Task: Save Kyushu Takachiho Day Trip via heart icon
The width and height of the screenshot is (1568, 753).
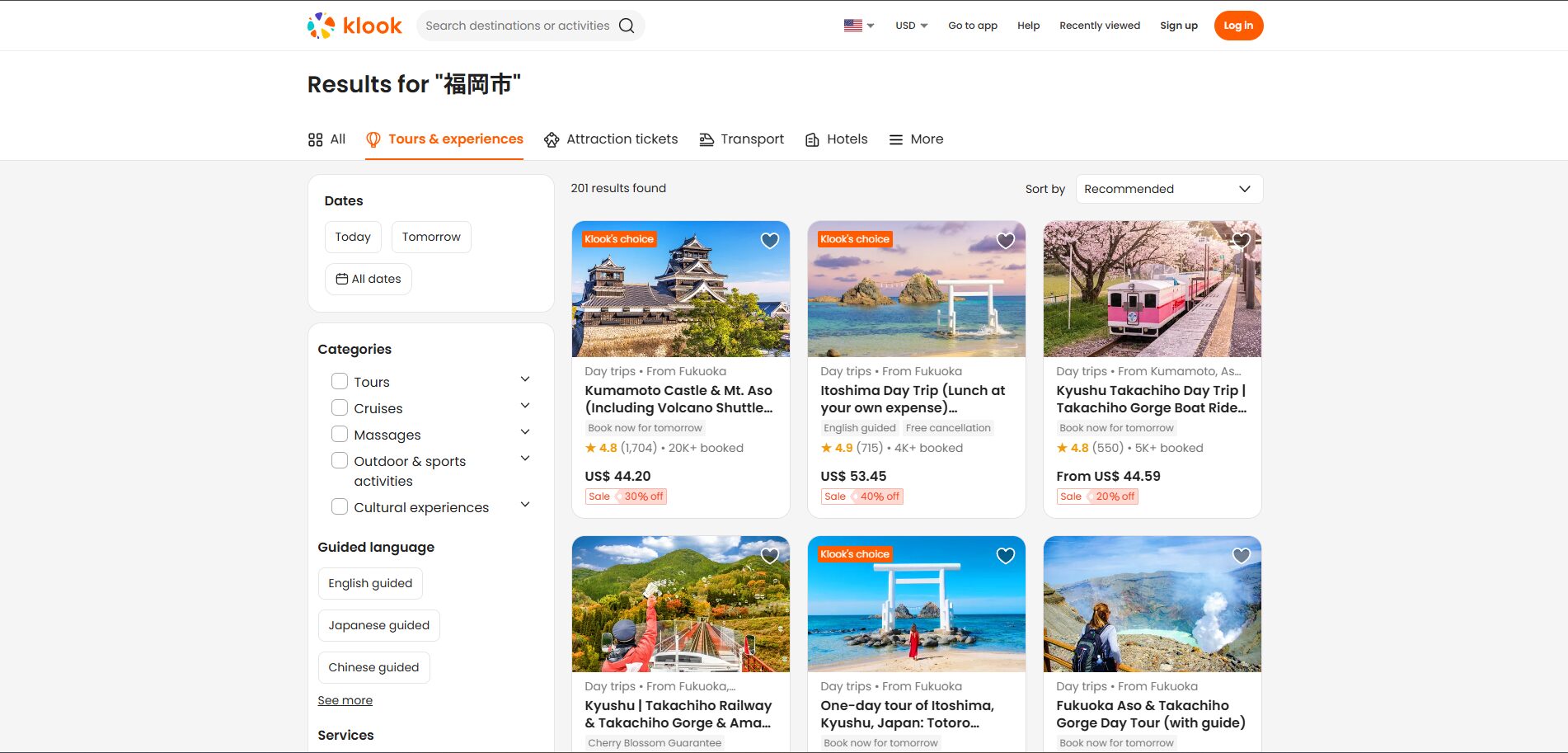Action: 1241,241
